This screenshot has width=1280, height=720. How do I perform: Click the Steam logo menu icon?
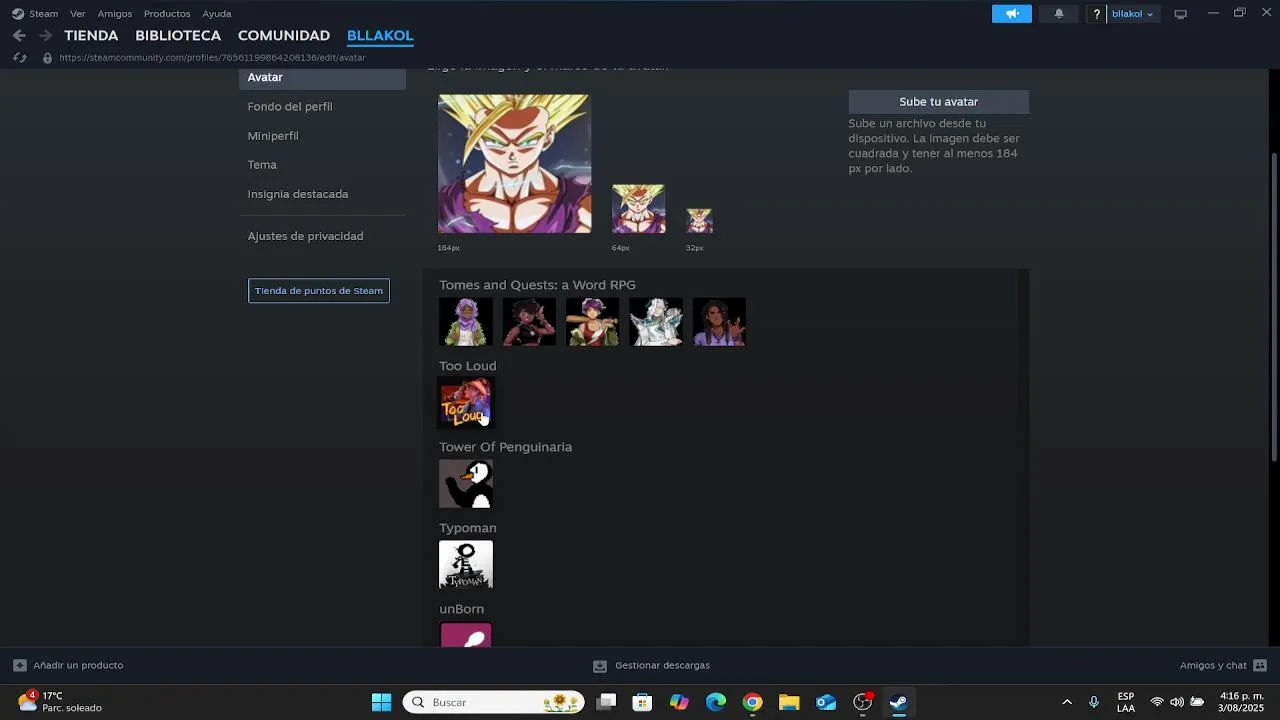(18, 14)
